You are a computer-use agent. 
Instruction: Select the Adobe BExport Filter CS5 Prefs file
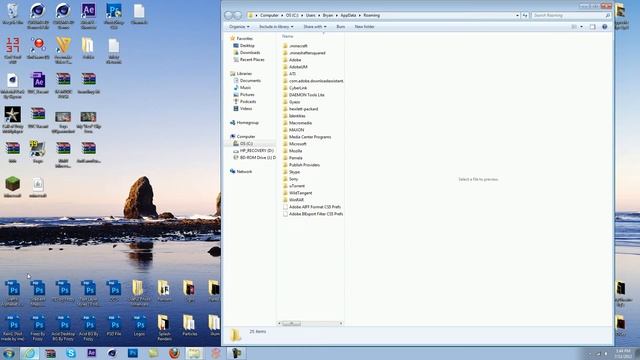coord(316,214)
